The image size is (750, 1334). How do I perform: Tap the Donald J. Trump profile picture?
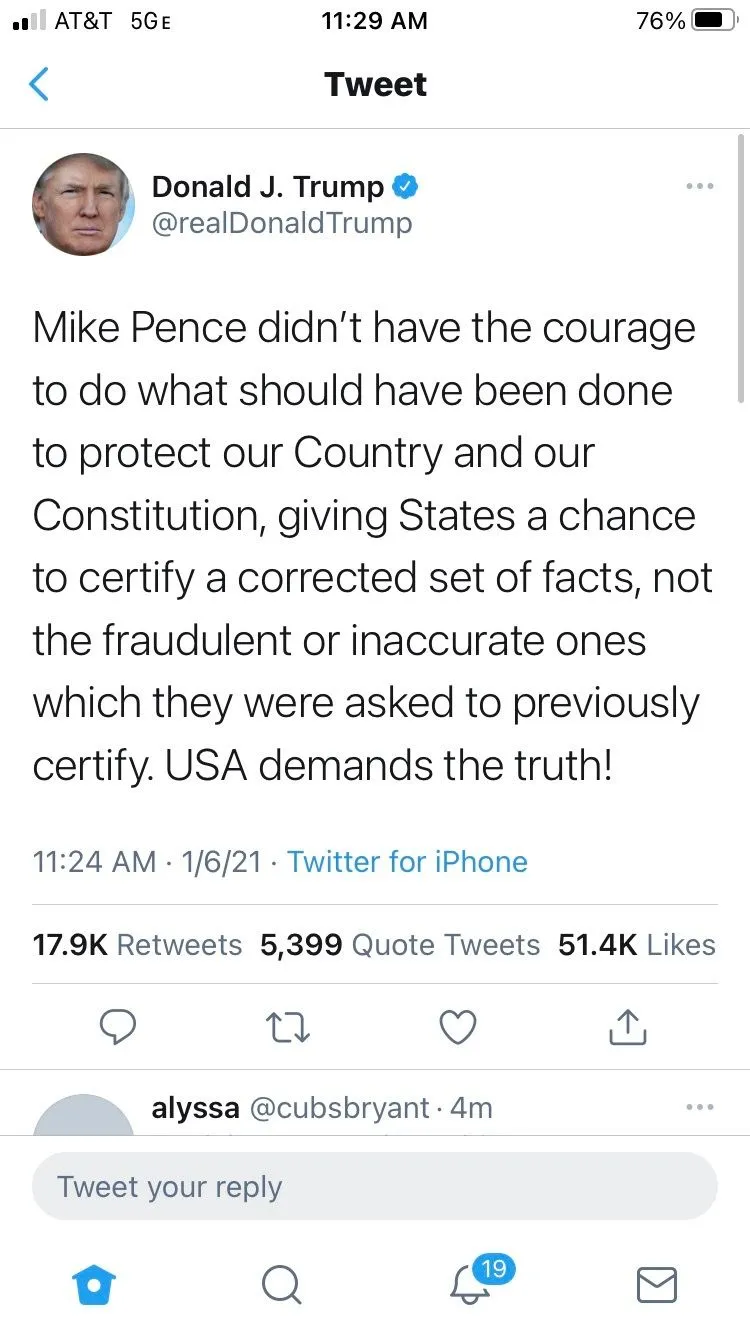[84, 205]
